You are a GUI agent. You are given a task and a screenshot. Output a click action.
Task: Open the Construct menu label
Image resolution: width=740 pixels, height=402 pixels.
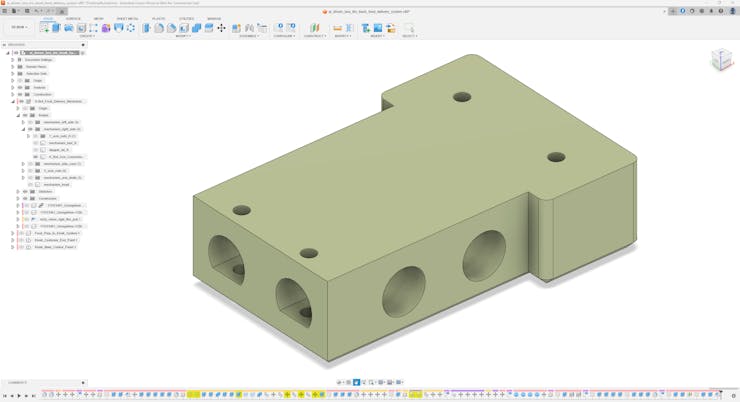click(x=314, y=36)
